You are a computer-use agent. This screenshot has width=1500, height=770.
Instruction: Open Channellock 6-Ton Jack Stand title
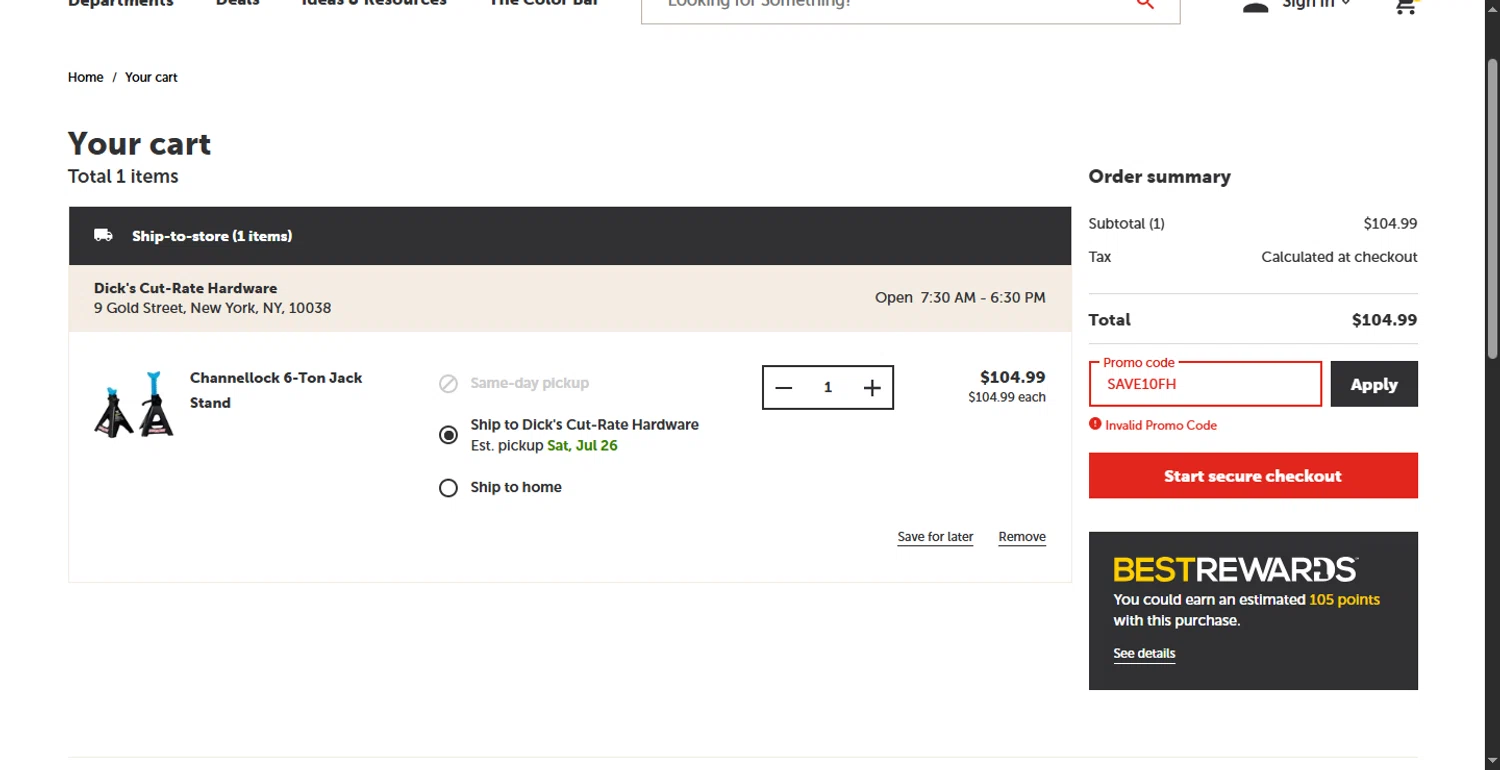point(276,390)
